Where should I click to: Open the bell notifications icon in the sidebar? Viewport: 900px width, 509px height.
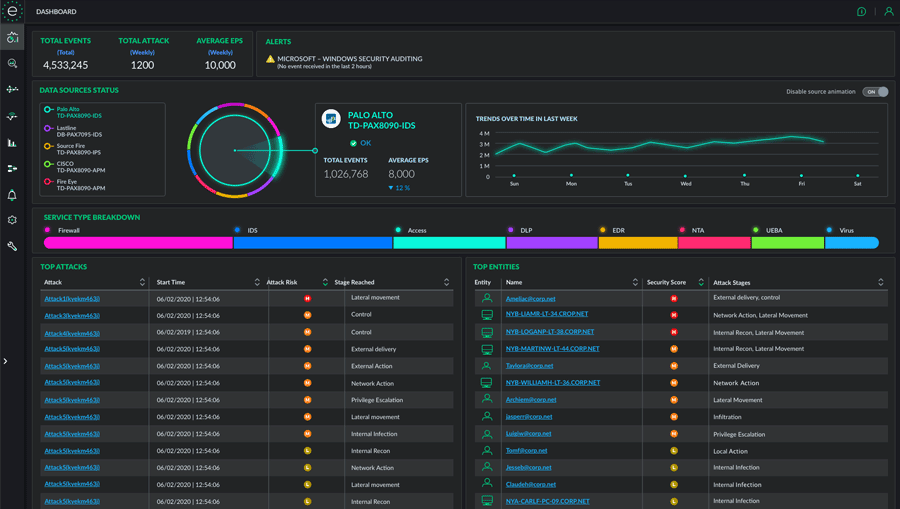pos(12,195)
